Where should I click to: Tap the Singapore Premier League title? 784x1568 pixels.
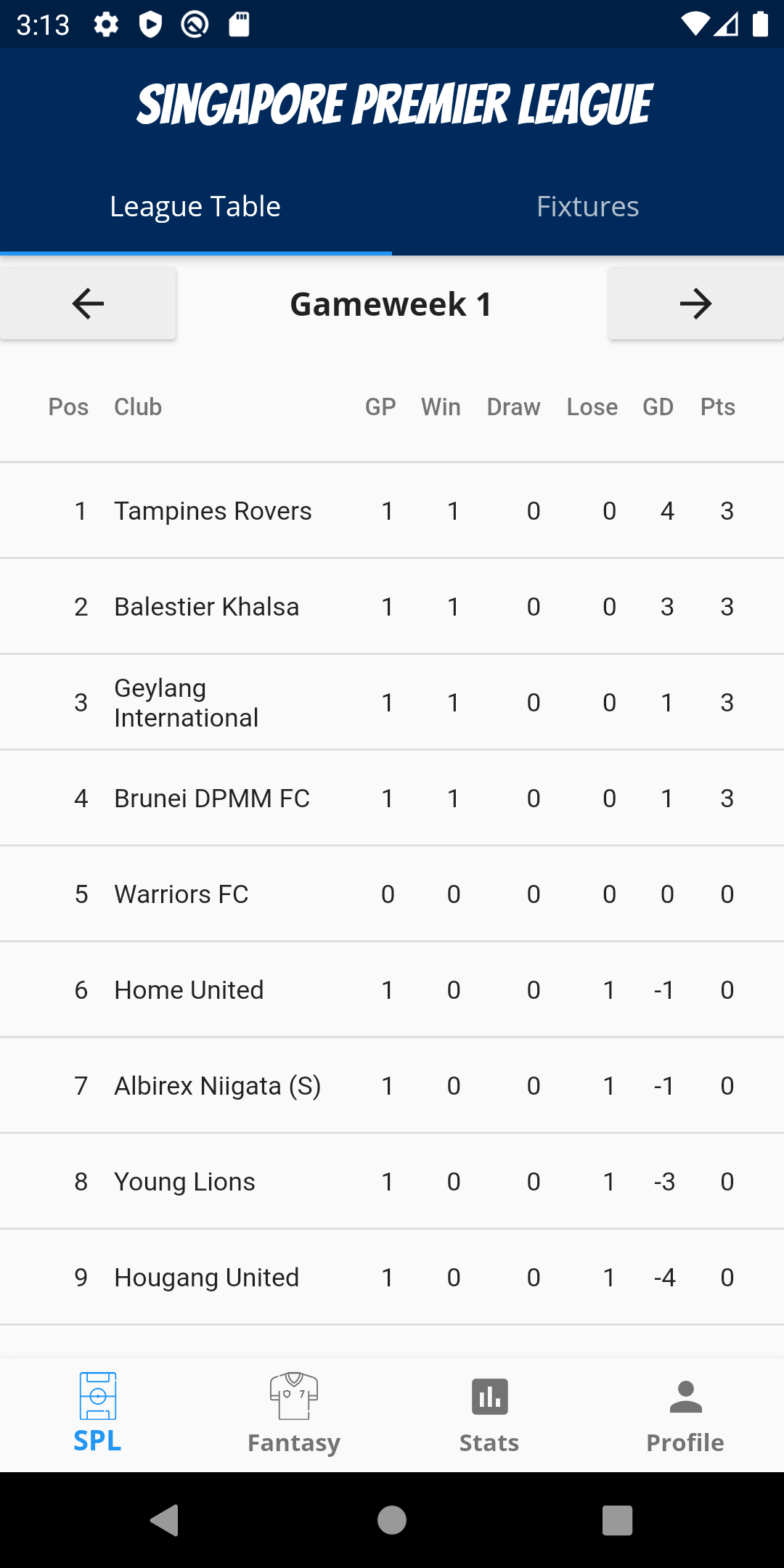point(394,104)
